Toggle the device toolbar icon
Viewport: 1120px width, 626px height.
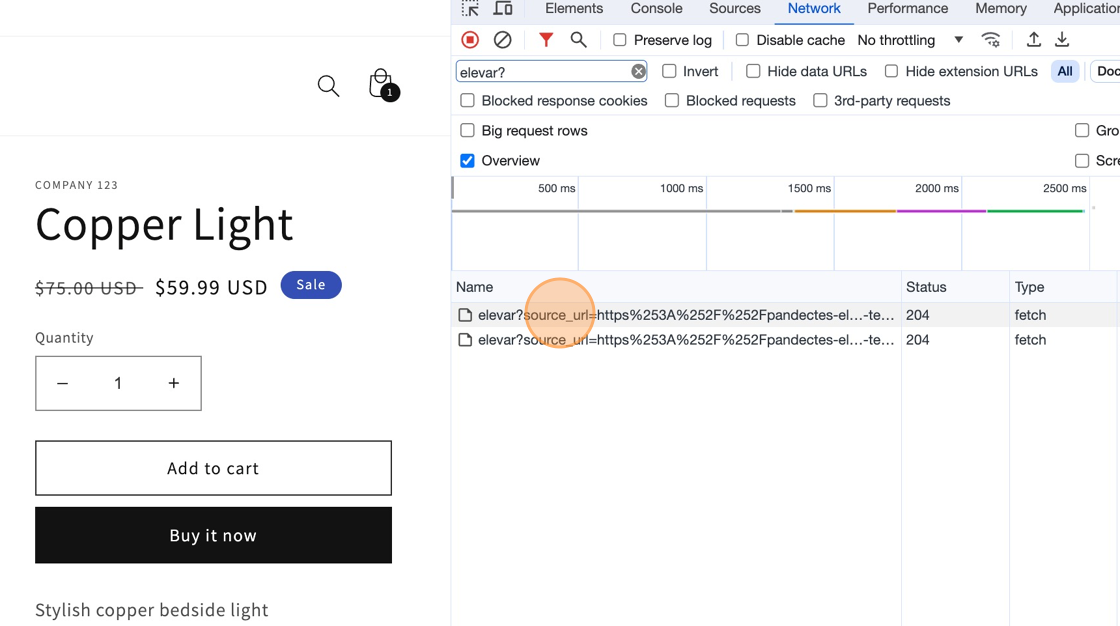[x=503, y=9]
